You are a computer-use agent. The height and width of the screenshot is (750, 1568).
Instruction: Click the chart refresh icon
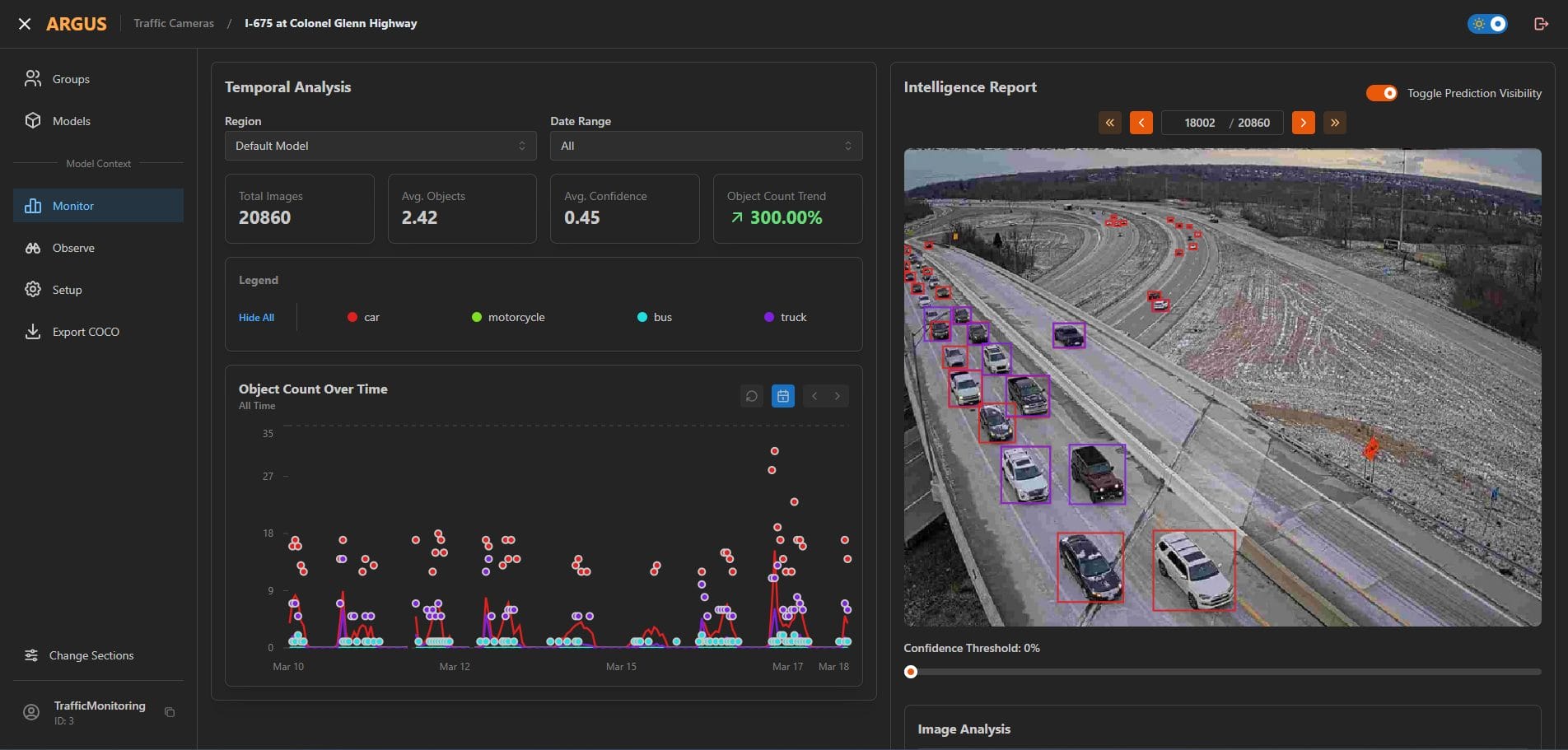tap(751, 396)
